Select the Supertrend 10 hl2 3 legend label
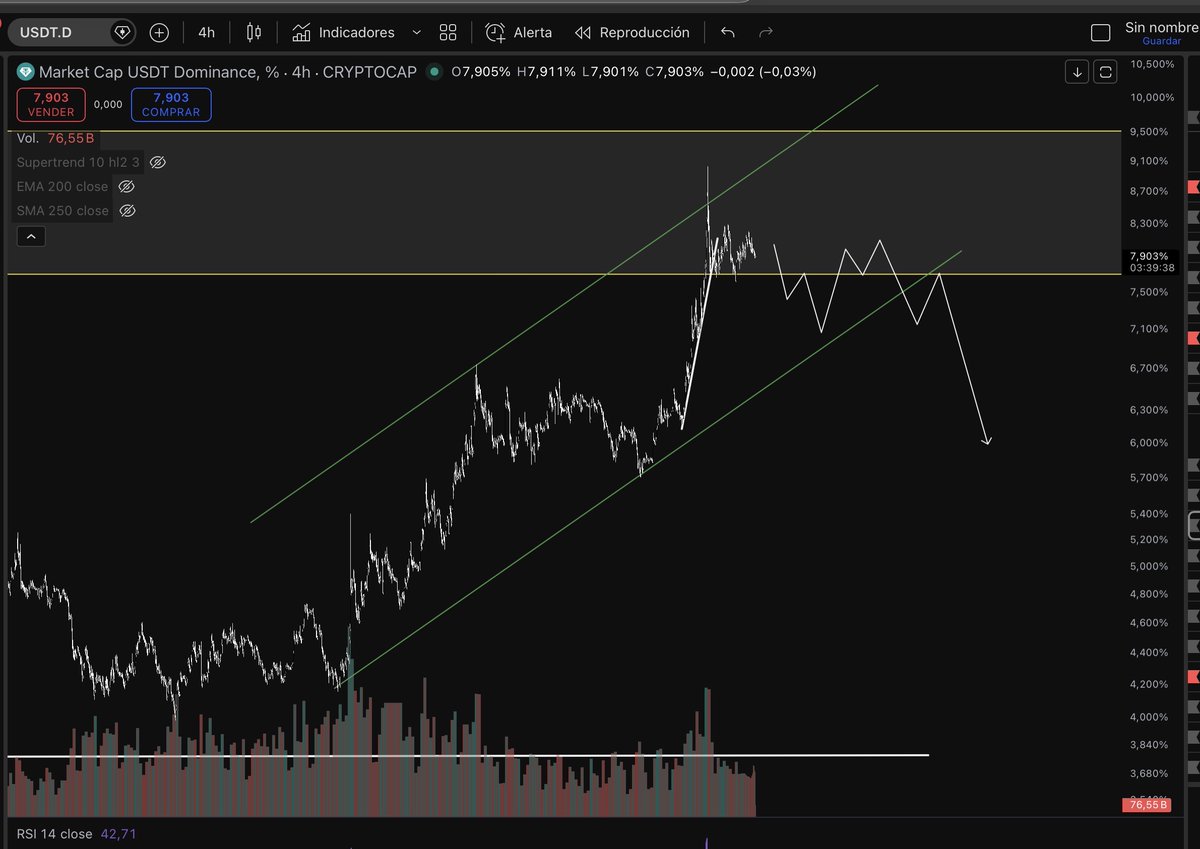1200x849 pixels. (x=79, y=162)
